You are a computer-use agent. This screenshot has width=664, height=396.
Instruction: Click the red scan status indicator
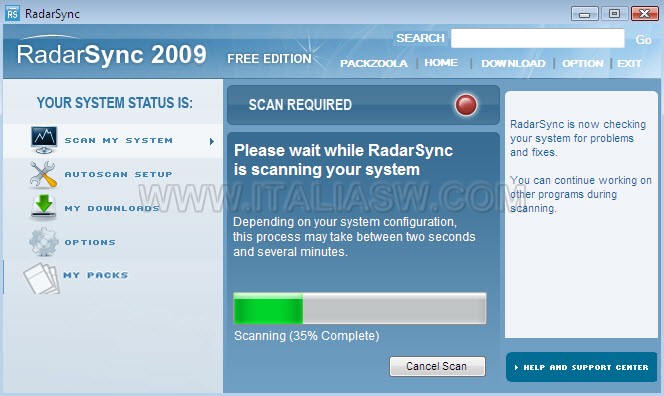(466, 105)
